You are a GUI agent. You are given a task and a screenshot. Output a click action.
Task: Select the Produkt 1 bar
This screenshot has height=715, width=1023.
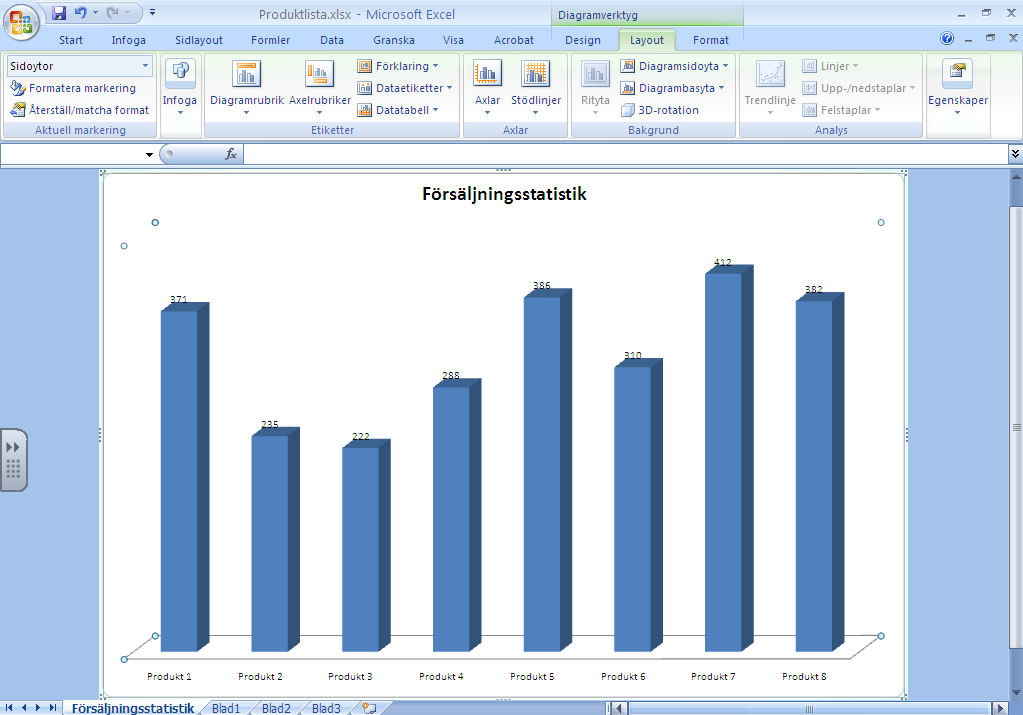[185, 478]
